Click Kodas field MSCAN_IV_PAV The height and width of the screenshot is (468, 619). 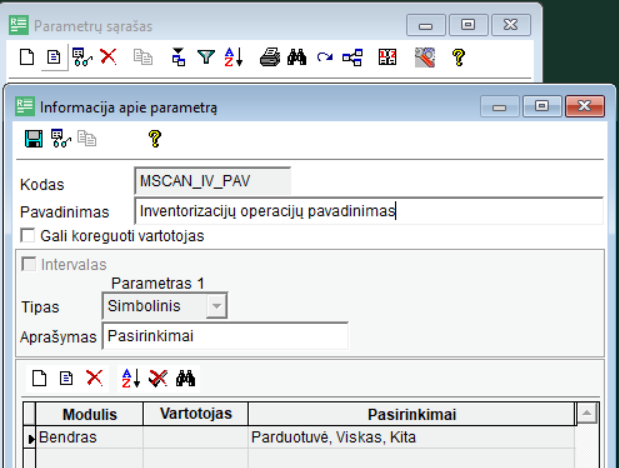point(212,181)
